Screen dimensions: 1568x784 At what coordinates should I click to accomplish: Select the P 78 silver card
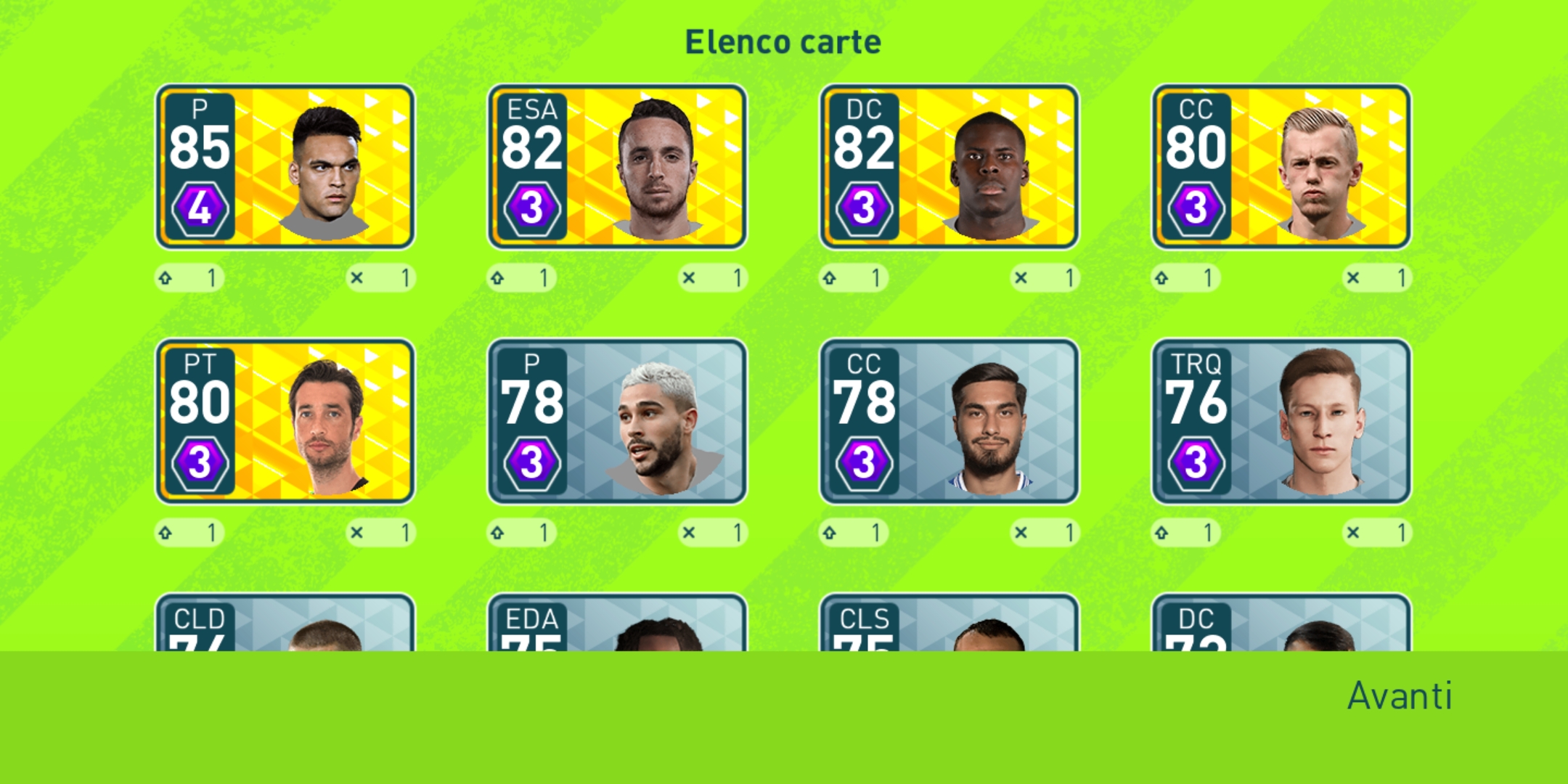pyautogui.click(x=617, y=421)
